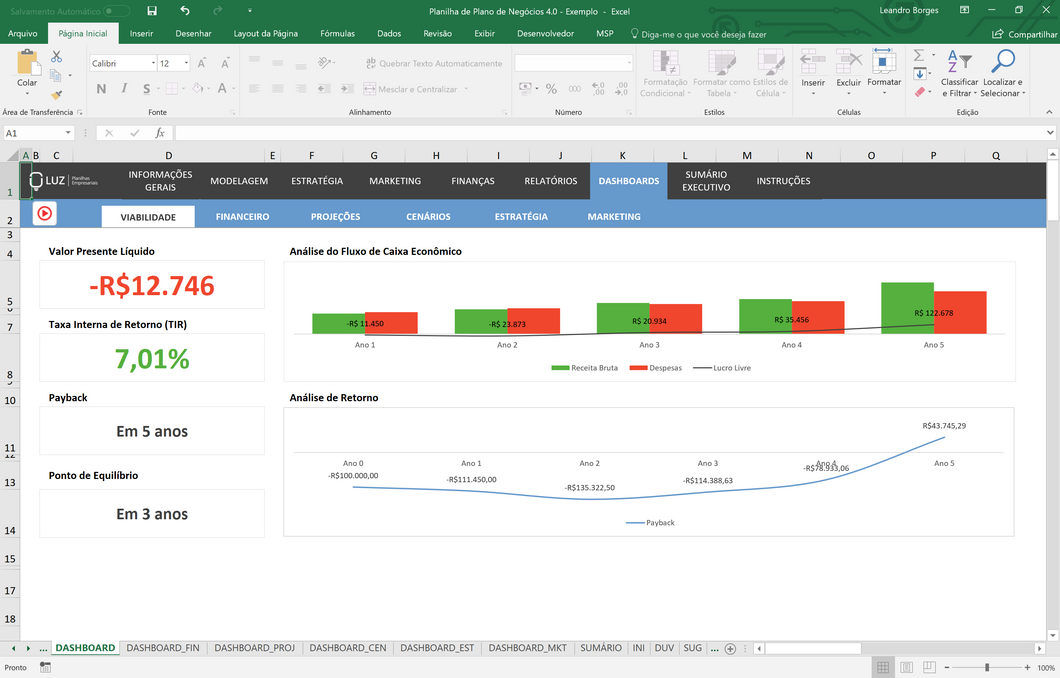This screenshot has width=1060, height=678.
Task: Click the zoom slider in status bar
Action: pos(987,667)
